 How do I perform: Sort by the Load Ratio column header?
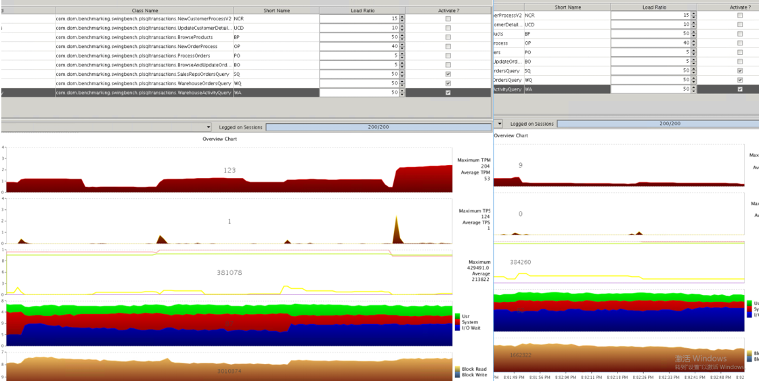click(x=362, y=10)
